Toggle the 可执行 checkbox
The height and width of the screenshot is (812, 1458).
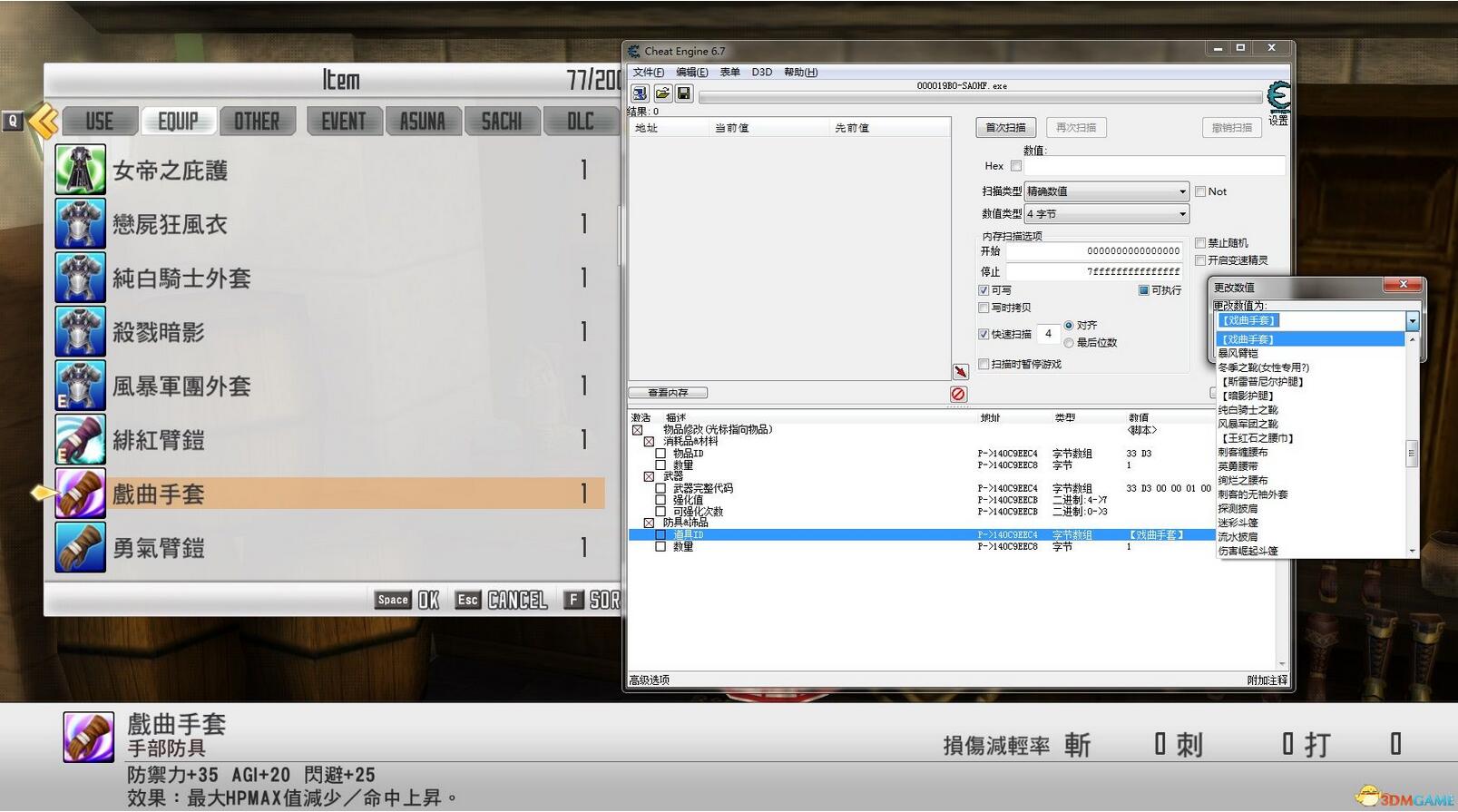pos(1144,290)
